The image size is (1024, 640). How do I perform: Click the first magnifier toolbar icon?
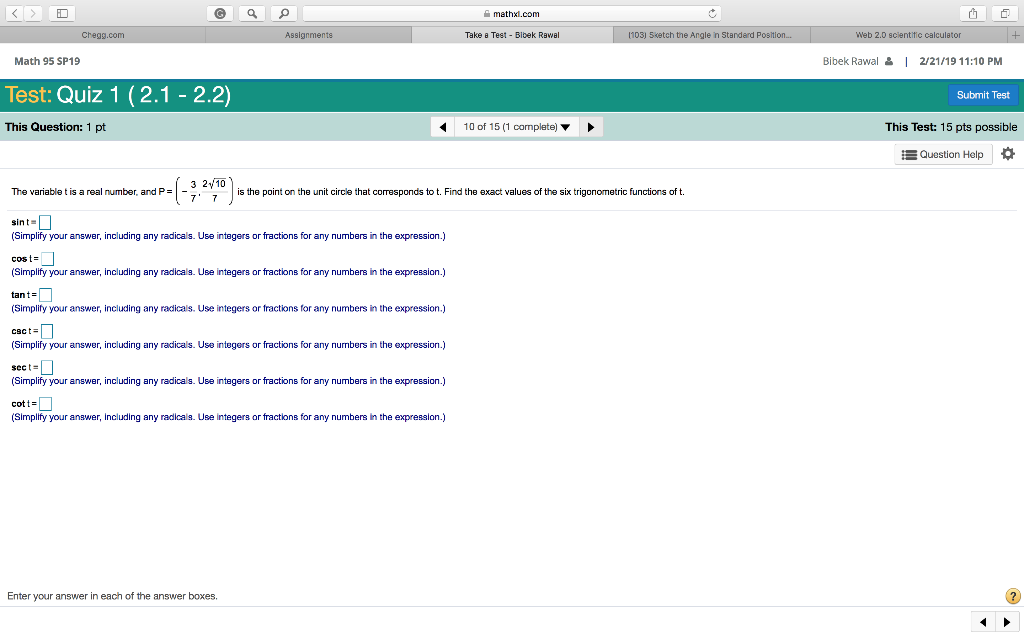coord(252,13)
